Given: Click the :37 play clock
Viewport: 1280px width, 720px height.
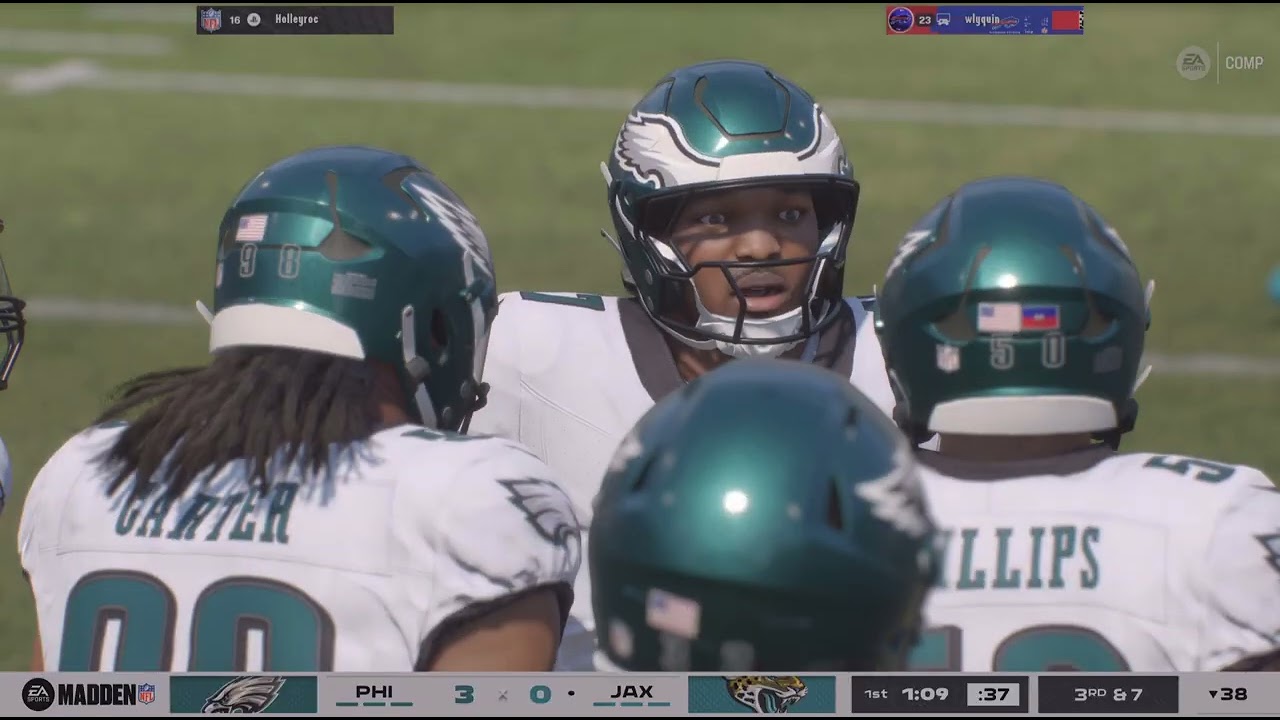Looking at the screenshot, I should click(993, 694).
